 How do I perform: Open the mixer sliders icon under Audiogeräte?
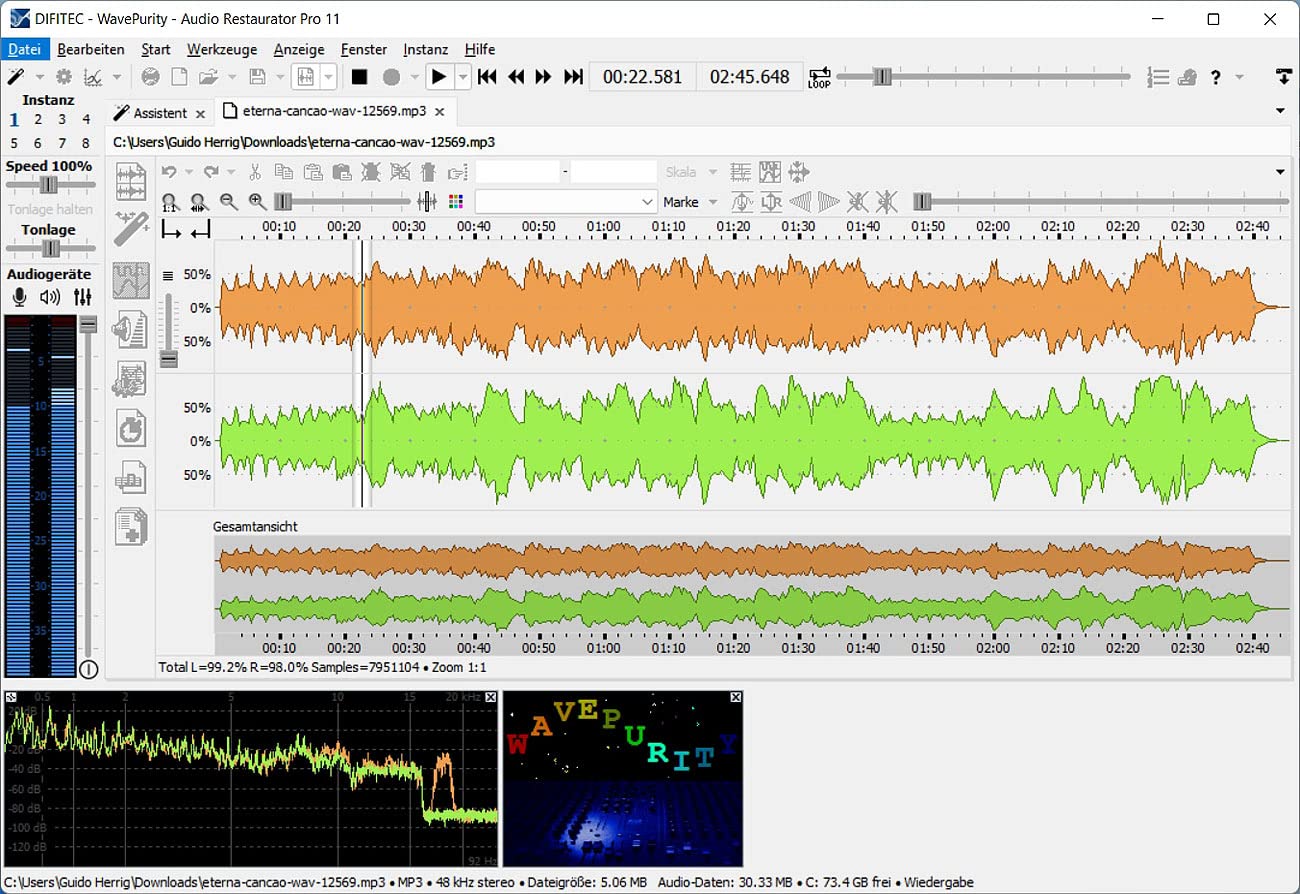pyautogui.click(x=82, y=296)
